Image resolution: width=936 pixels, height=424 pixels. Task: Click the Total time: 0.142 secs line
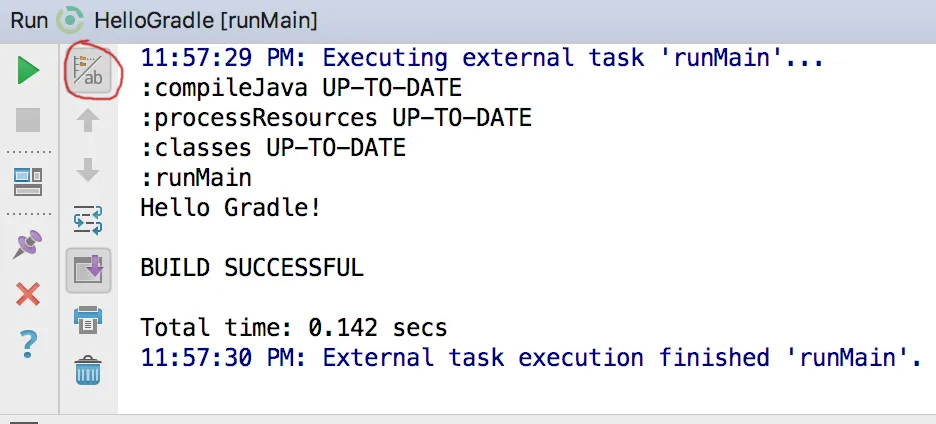294,327
